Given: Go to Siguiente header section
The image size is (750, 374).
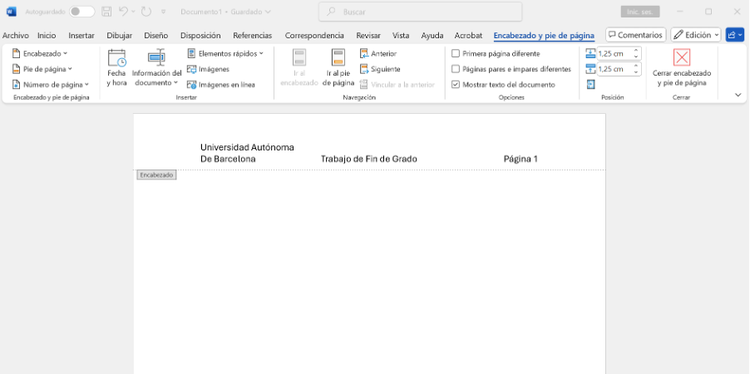Looking at the screenshot, I should [380, 69].
